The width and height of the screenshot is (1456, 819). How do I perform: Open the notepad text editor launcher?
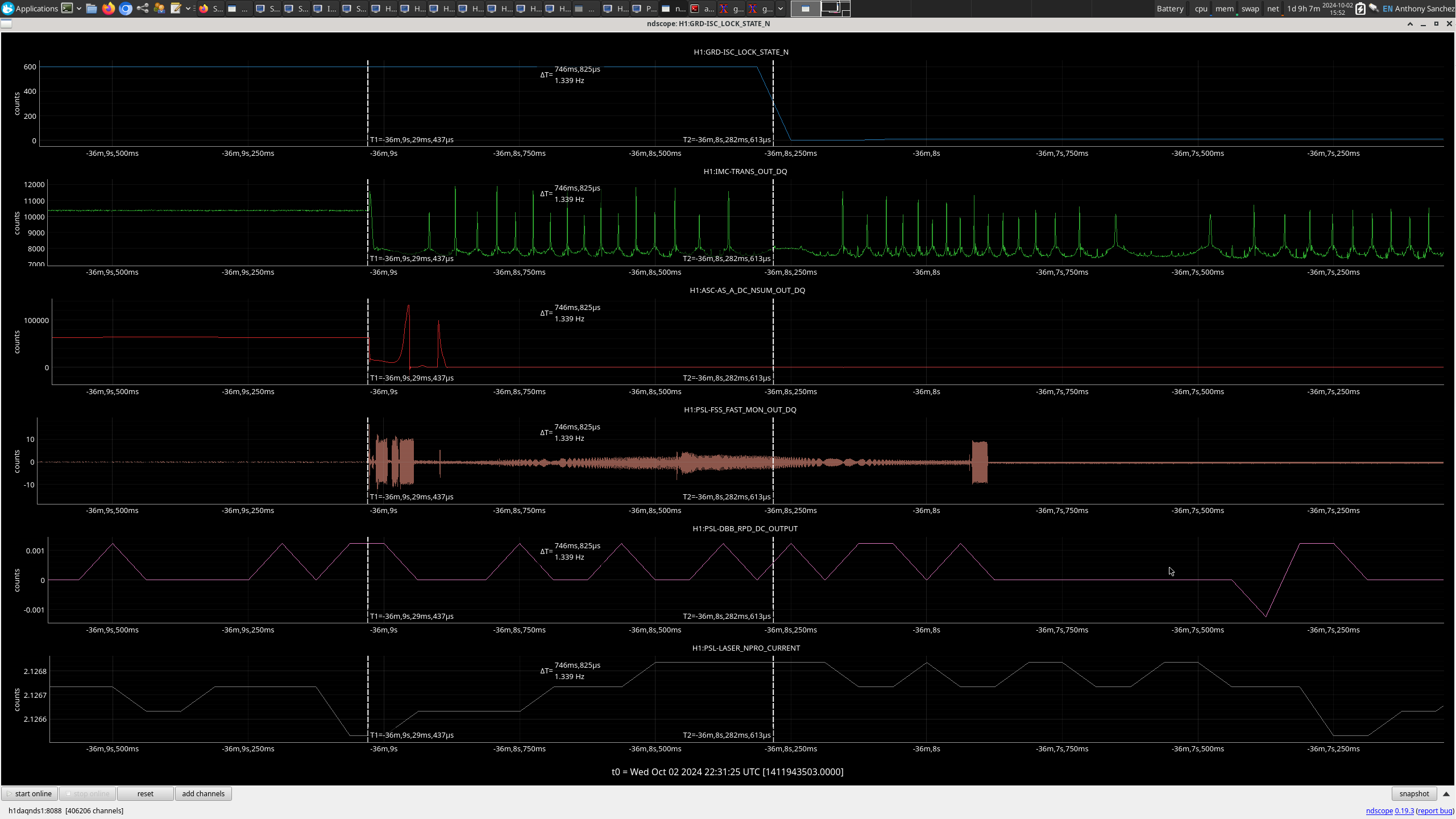tap(176, 9)
